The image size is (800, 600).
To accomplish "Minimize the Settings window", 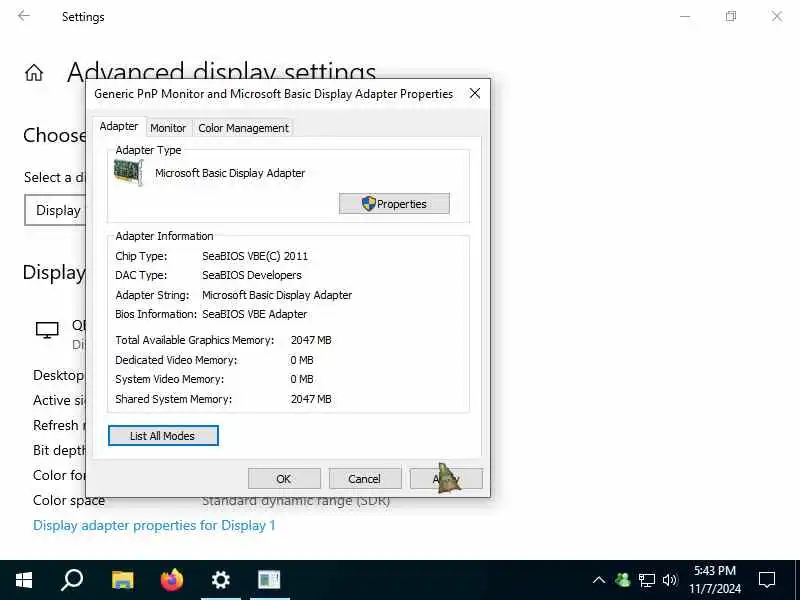I will point(685,16).
